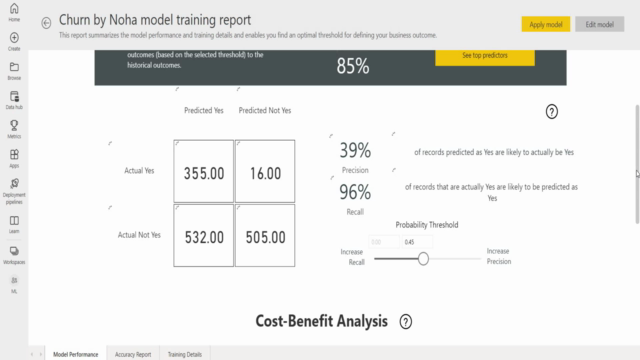
Task: Click the Increase Recall label
Action: pos(352,257)
